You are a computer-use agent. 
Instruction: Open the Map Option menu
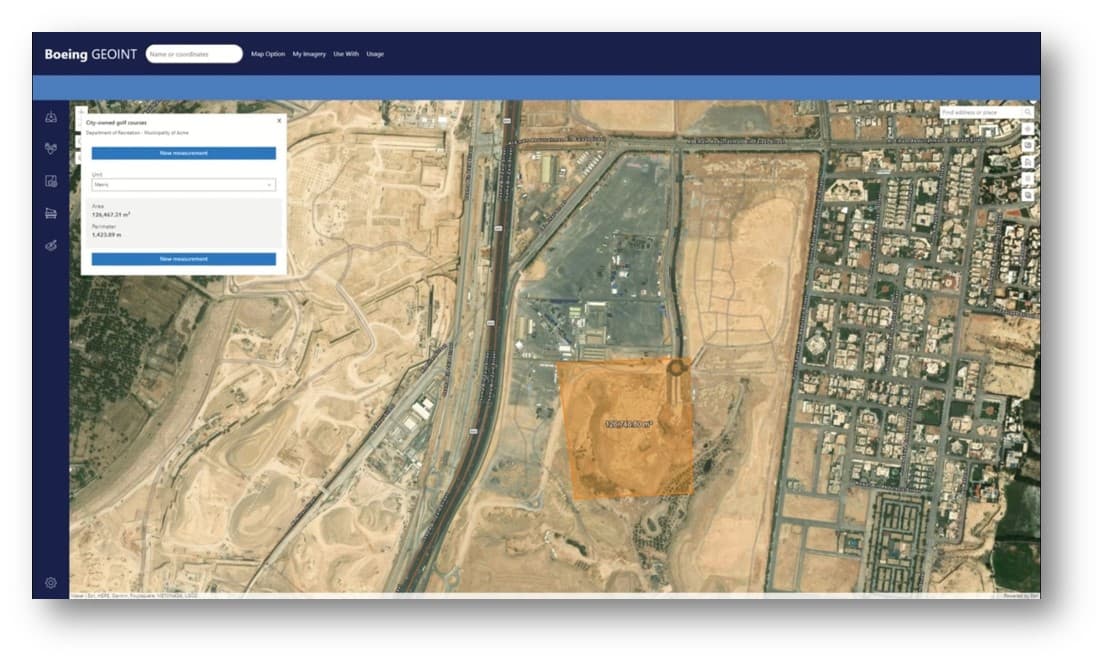(x=268, y=54)
